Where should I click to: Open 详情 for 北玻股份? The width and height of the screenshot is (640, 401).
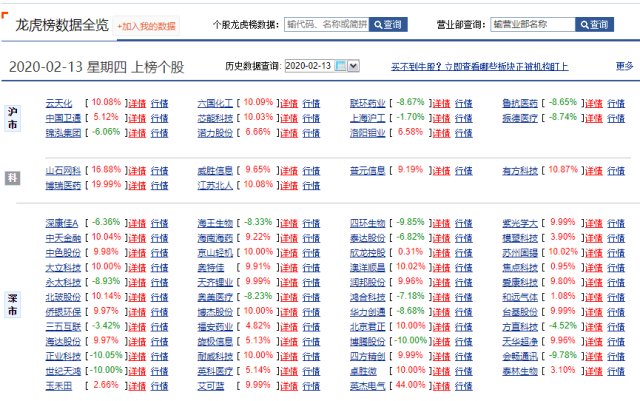pos(137,297)
